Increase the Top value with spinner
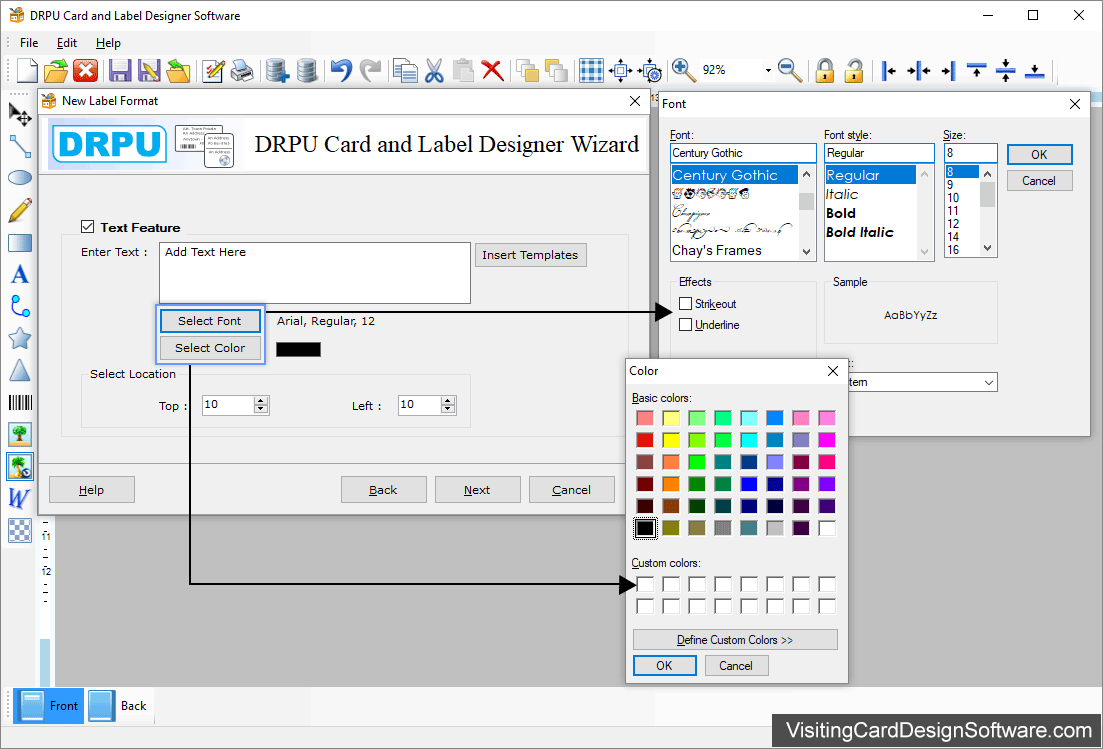1103x749 pixels. click(261, 401)
